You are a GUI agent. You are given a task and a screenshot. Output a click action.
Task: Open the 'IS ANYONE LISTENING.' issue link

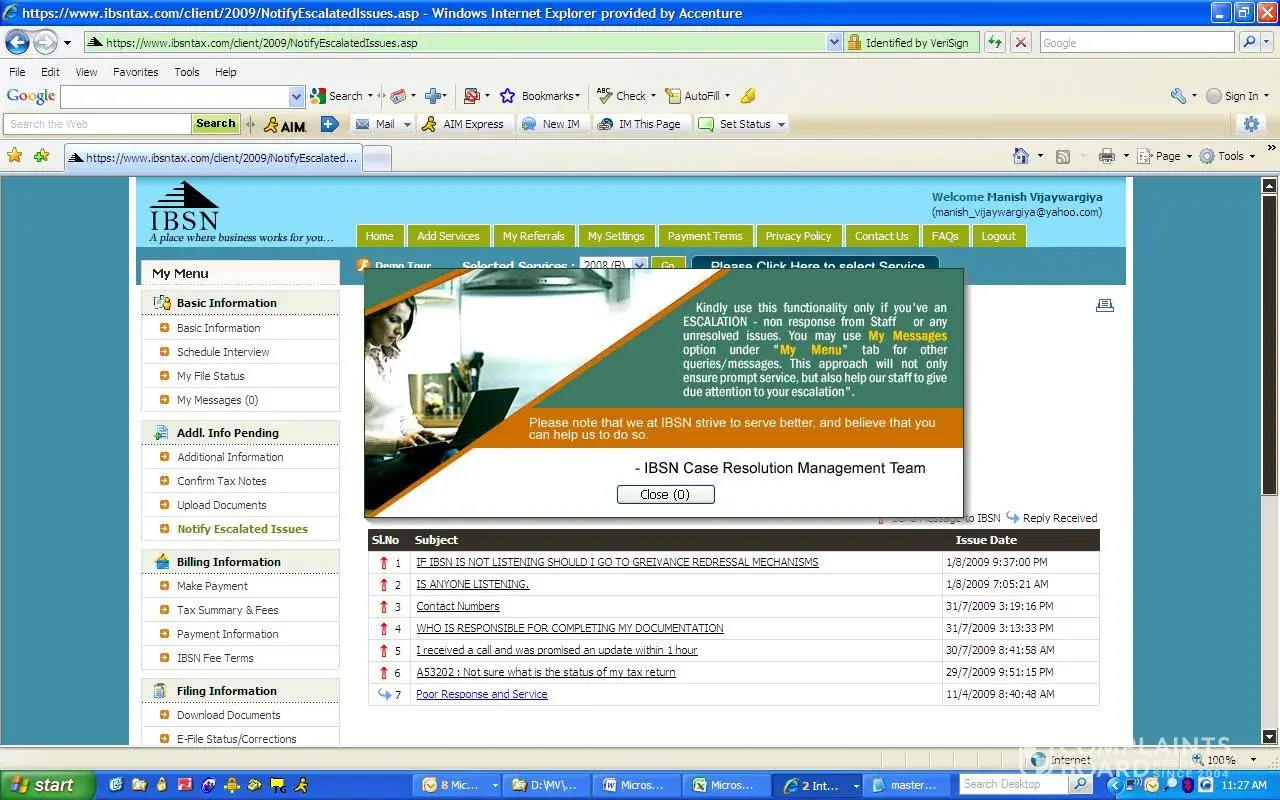point(472,584)
